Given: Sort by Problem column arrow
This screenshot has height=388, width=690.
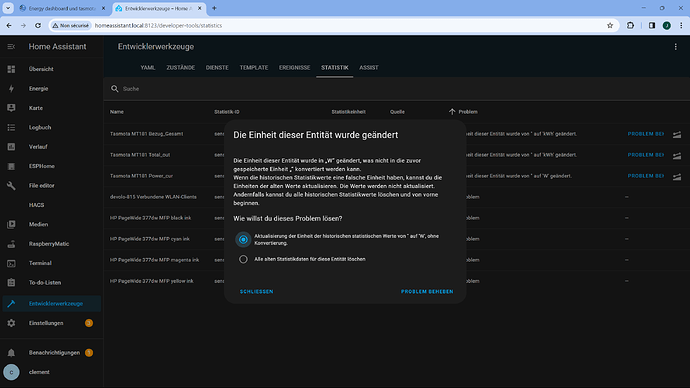Looking at the screenshot, I should coord(452,112).
